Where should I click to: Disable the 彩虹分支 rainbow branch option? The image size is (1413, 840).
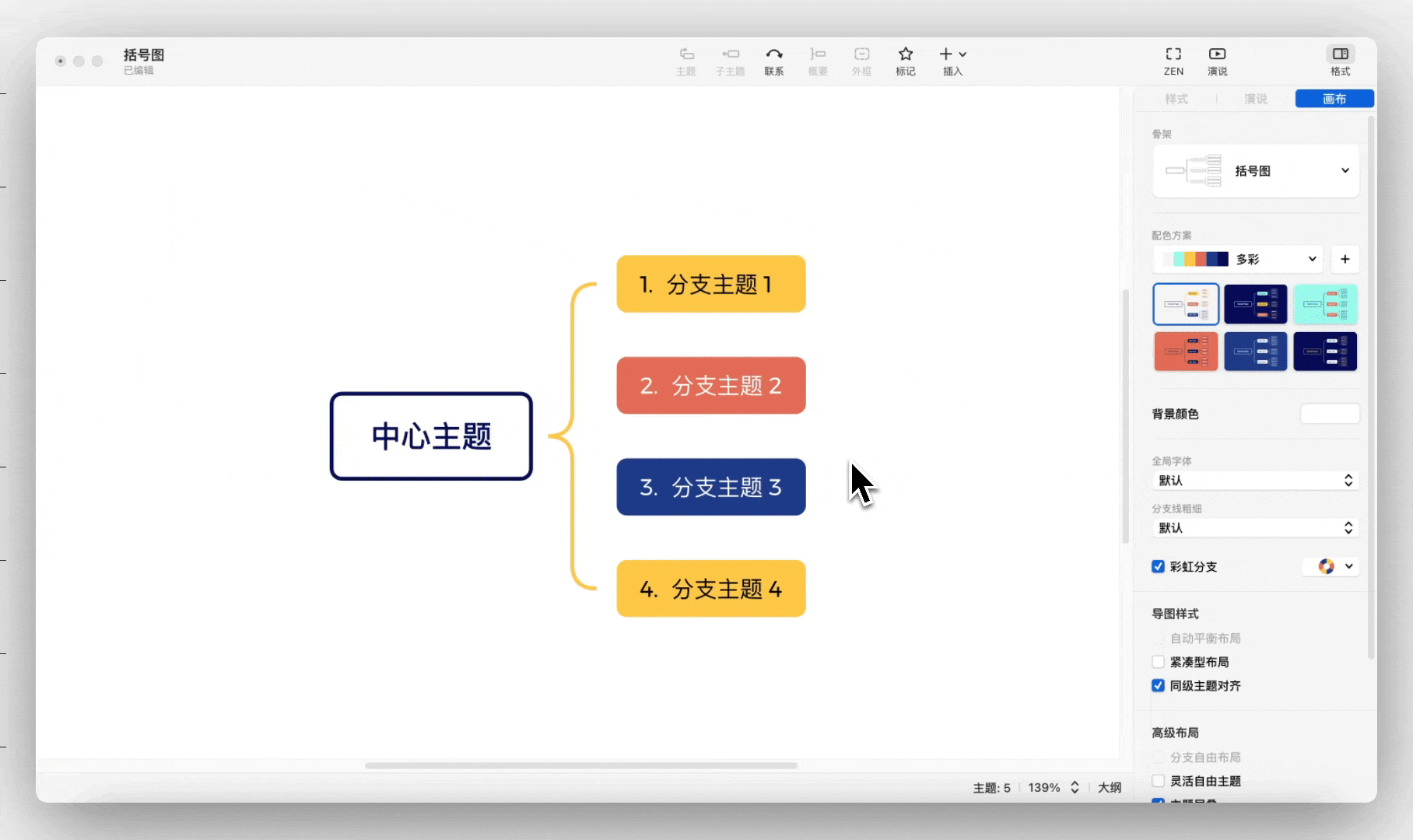(1158, 567)
